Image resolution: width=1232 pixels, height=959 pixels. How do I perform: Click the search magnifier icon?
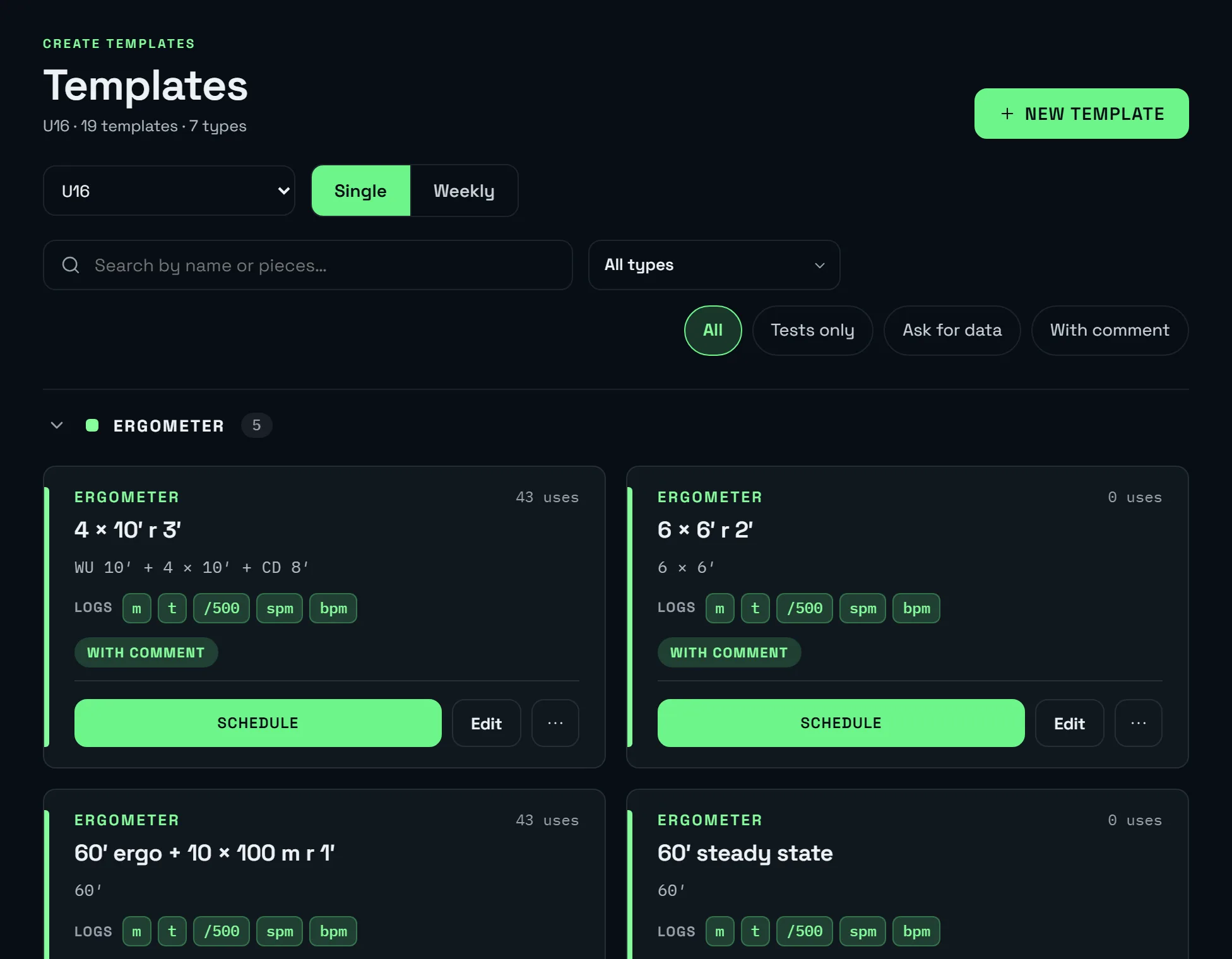click(x=71, y=265)
